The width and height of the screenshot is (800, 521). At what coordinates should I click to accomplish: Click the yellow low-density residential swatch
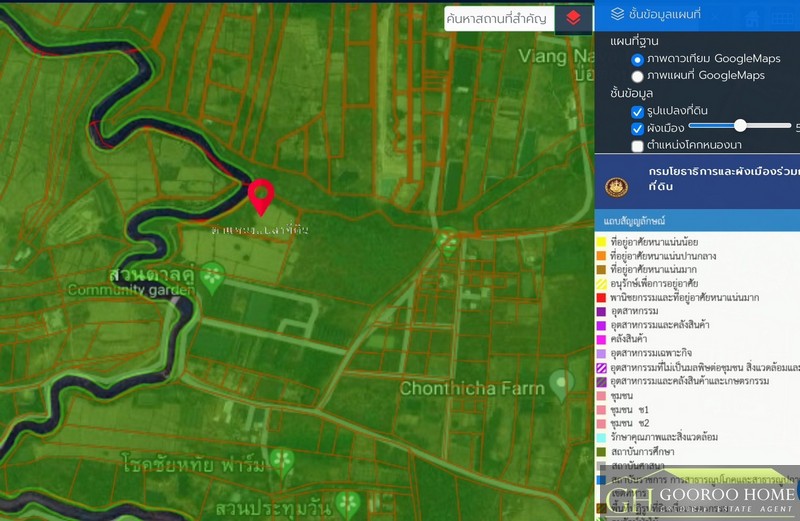click(x=600, y=241)
